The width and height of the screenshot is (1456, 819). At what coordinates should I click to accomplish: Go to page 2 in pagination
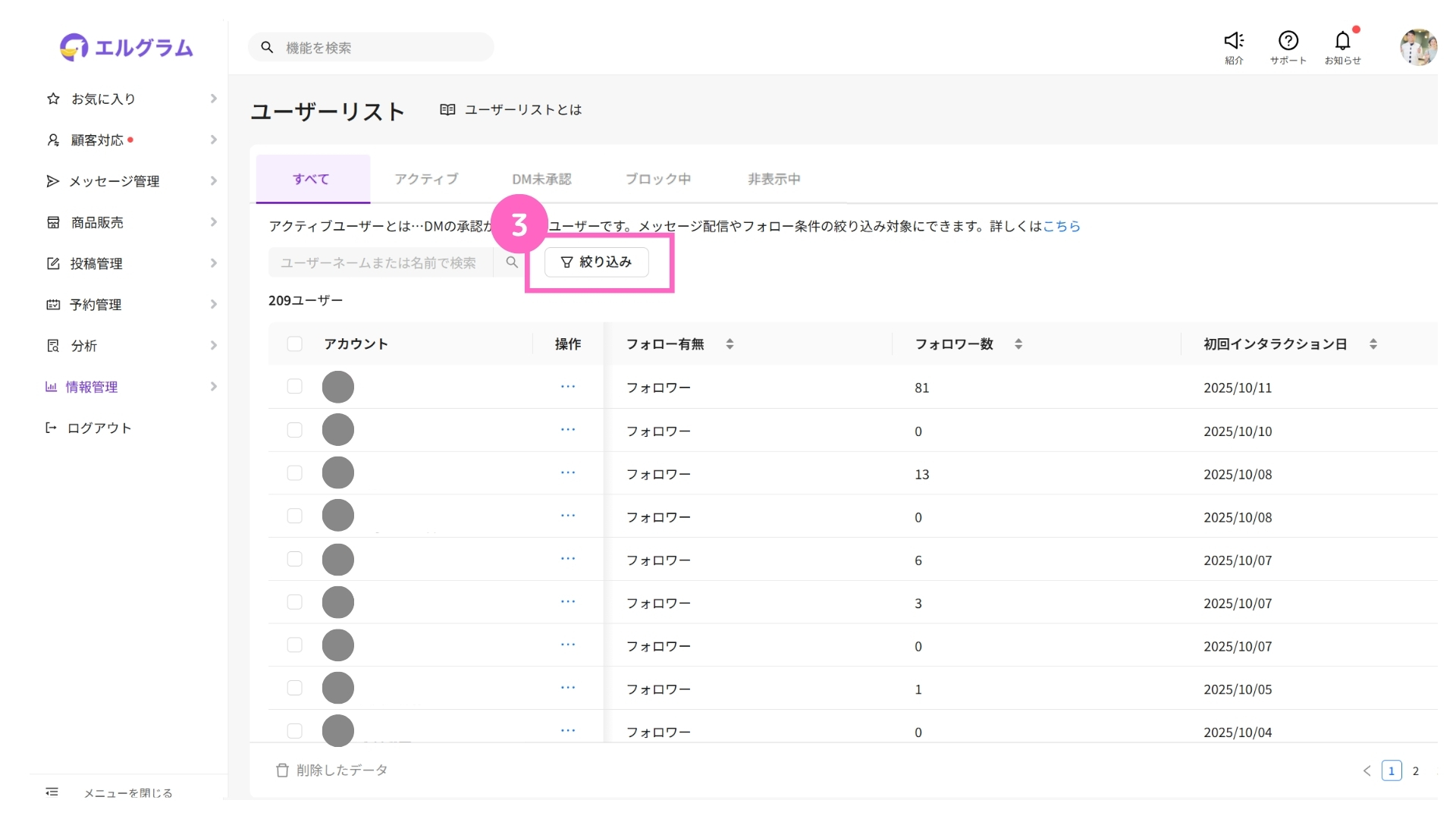pos(1415,770)
